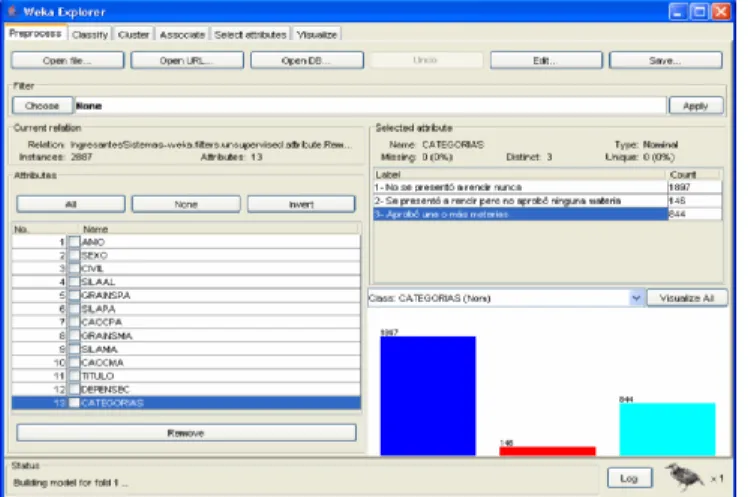The width and height of the screenshot is (748, 497).
Task: Enable the SILAAL attribute checkbox
Action: coord(74,282)
